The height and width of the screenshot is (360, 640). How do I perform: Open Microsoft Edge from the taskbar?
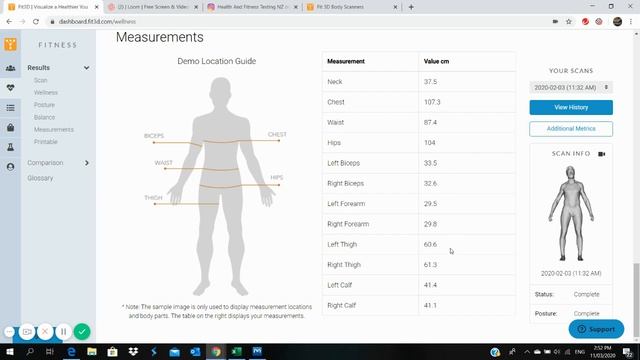tap(71, 351)
